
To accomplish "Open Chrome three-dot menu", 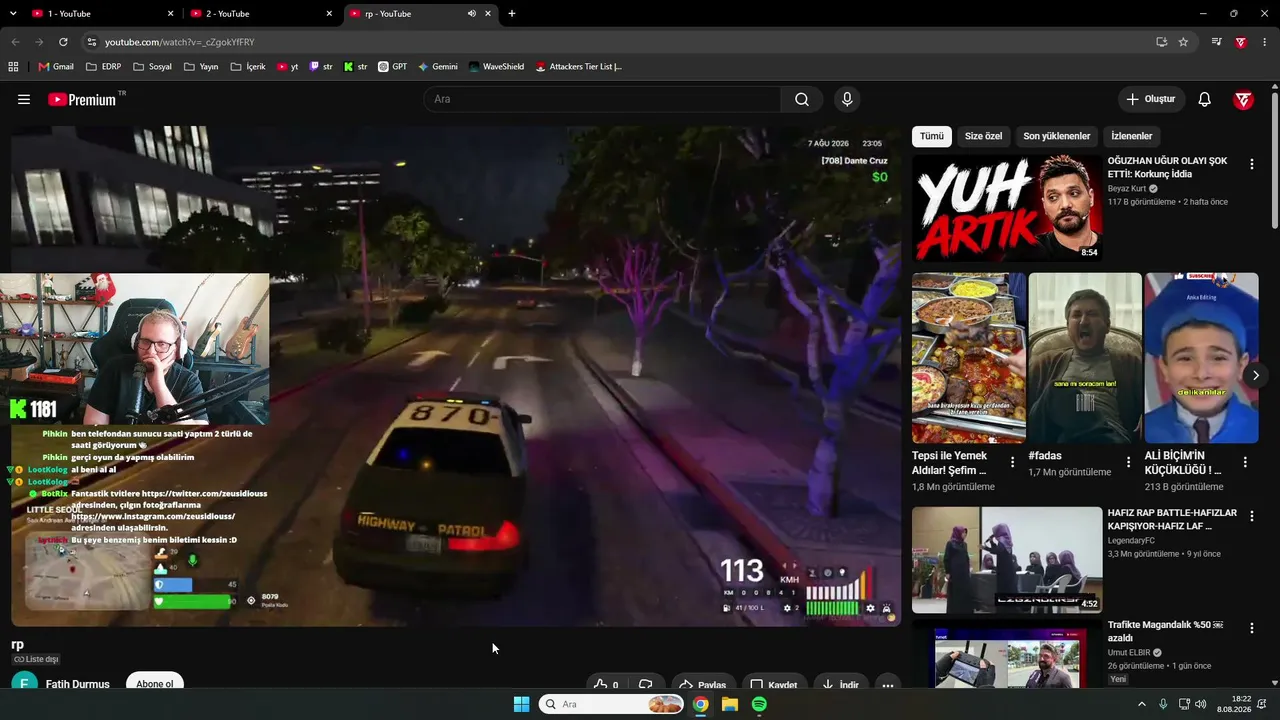I will [x=1265, y=42].
